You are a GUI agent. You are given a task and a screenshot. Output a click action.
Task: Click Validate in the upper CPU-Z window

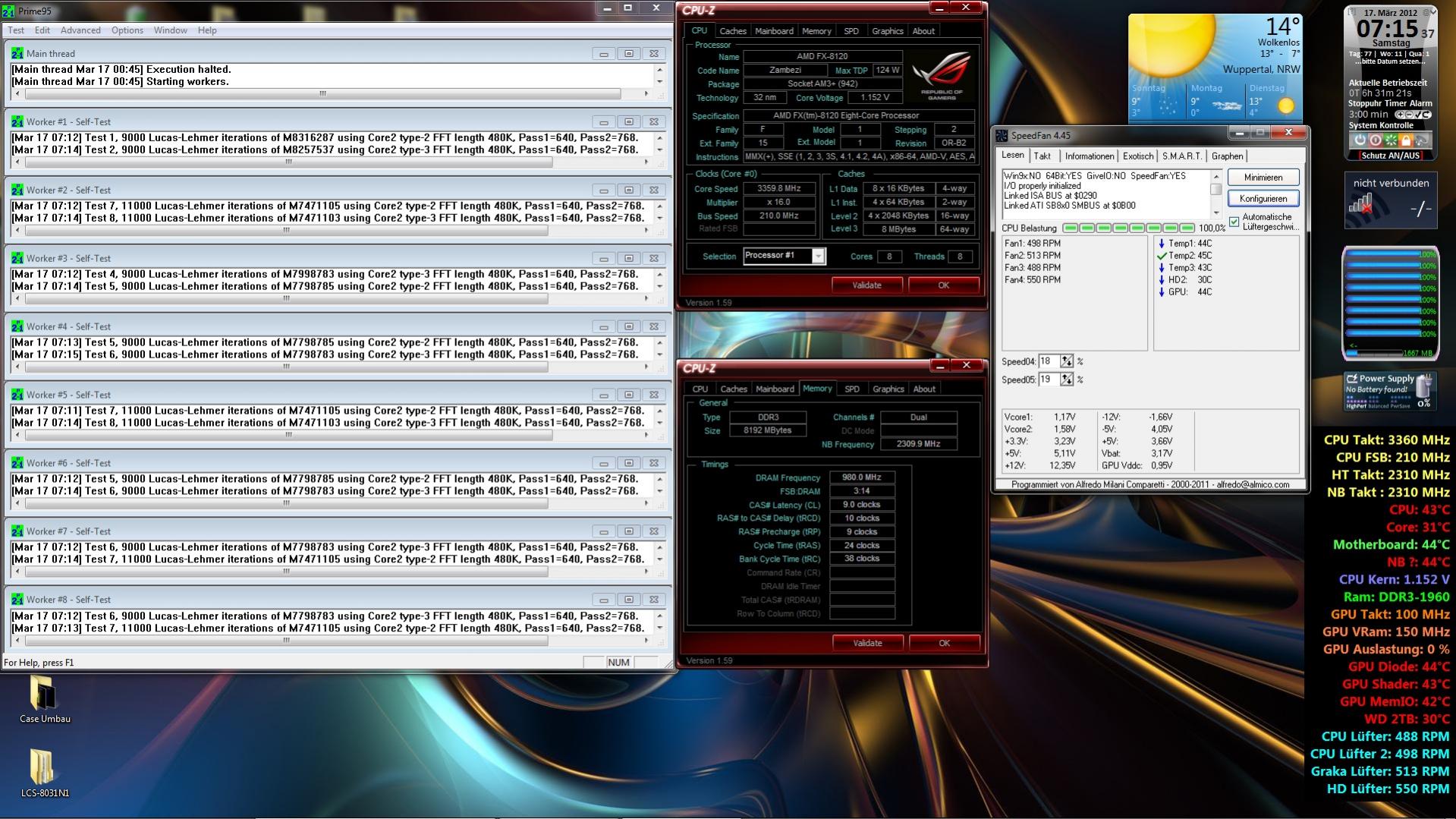(866, 285)
